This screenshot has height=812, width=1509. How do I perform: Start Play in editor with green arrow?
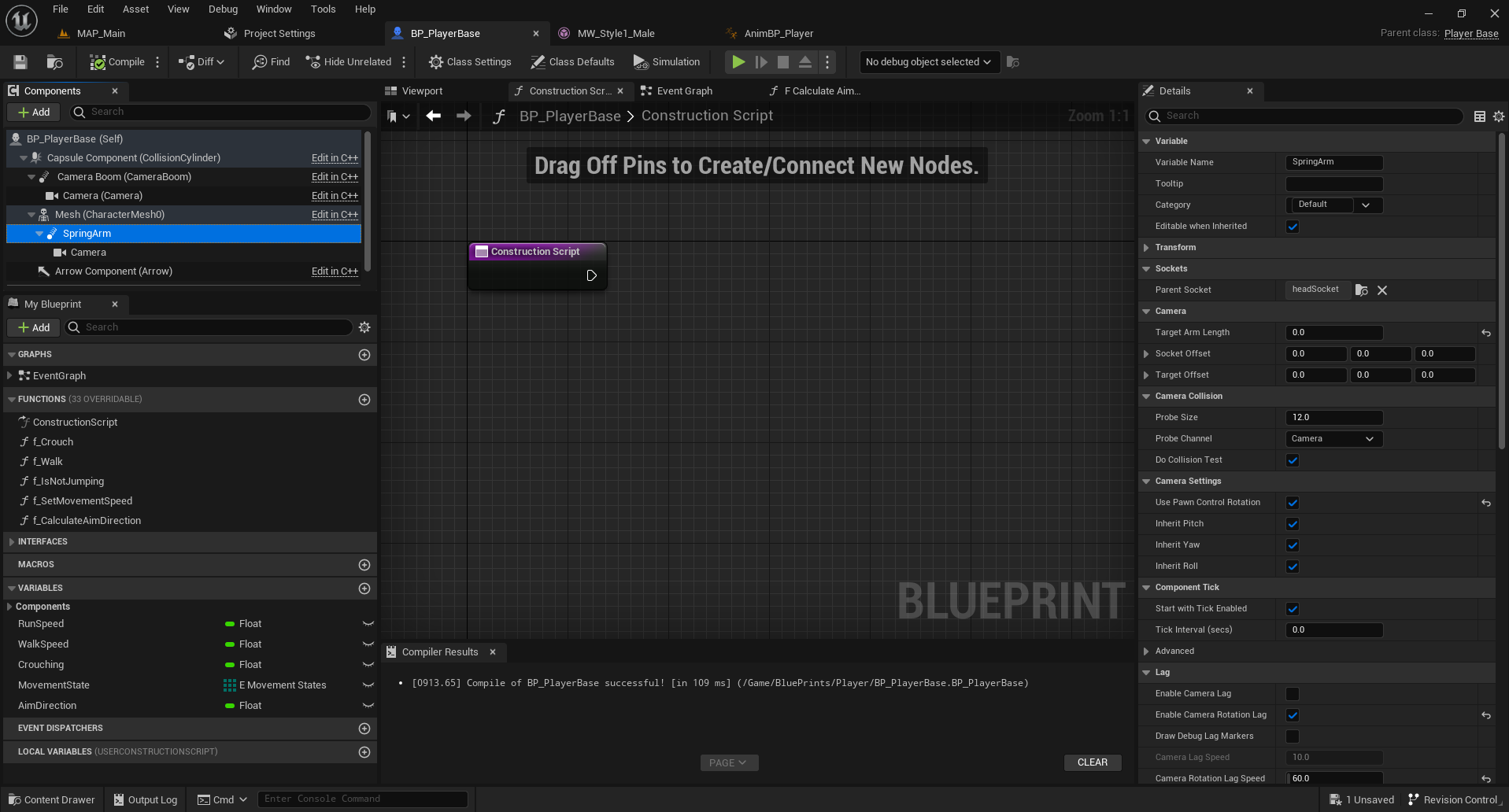[x=738, y=62]
